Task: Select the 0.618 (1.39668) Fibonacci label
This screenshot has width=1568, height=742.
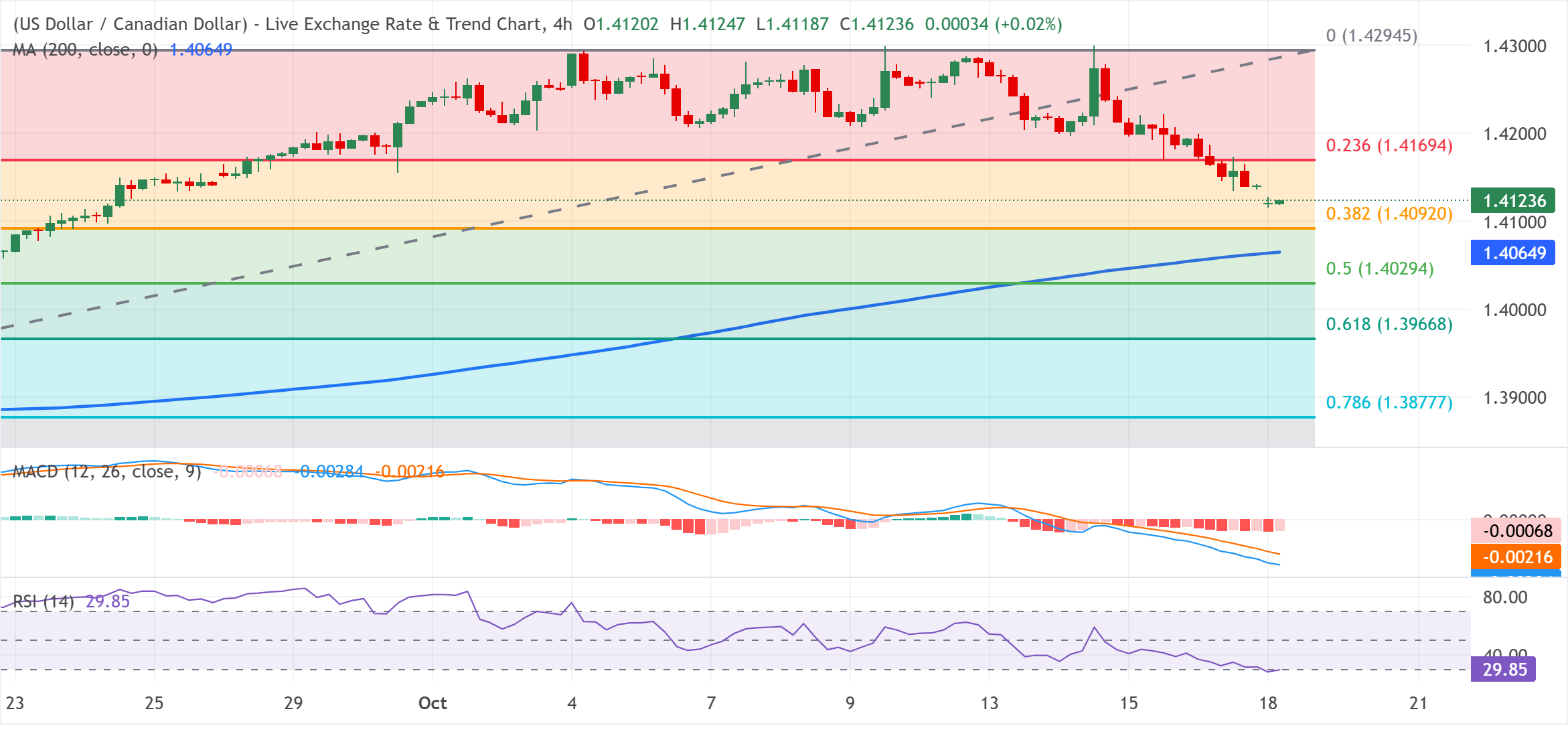Action: (1389, 324)
